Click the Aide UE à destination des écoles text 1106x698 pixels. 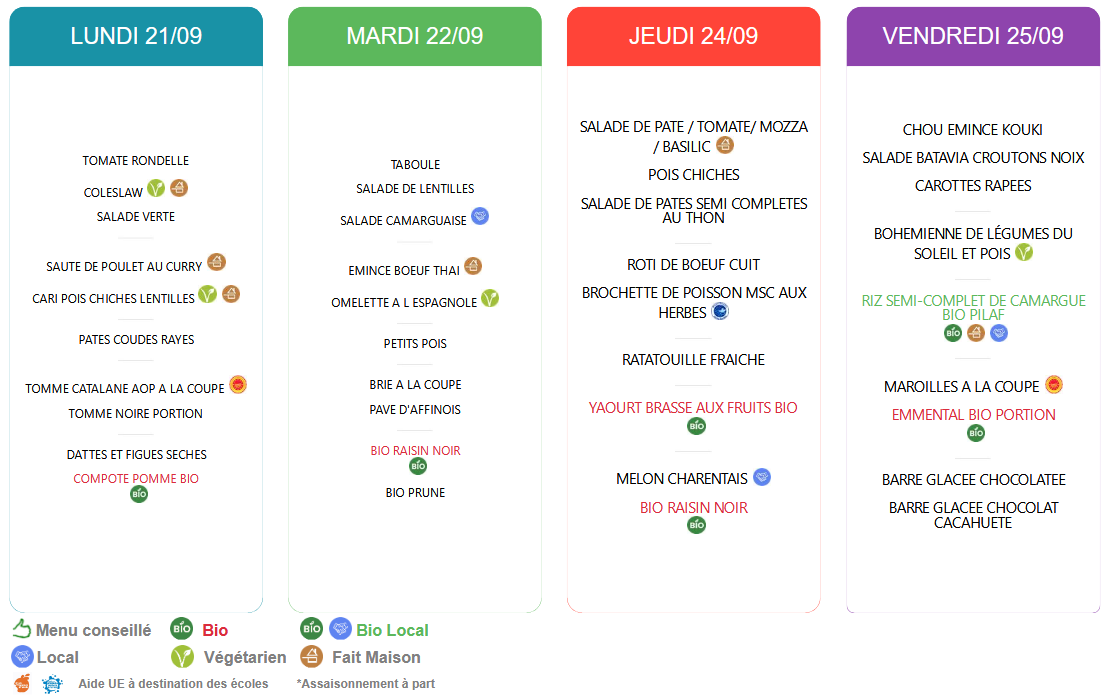(x=174, y=683)
